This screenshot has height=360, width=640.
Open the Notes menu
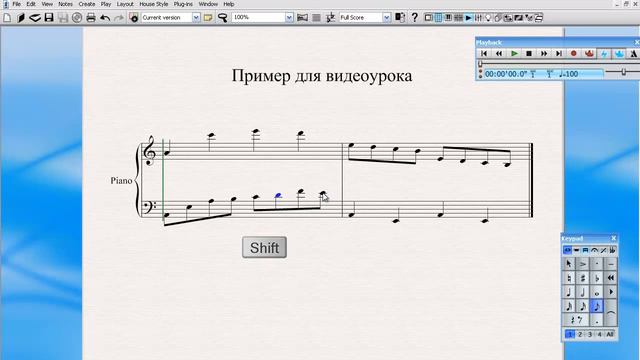pyautogui.click(x=65, y=4)
